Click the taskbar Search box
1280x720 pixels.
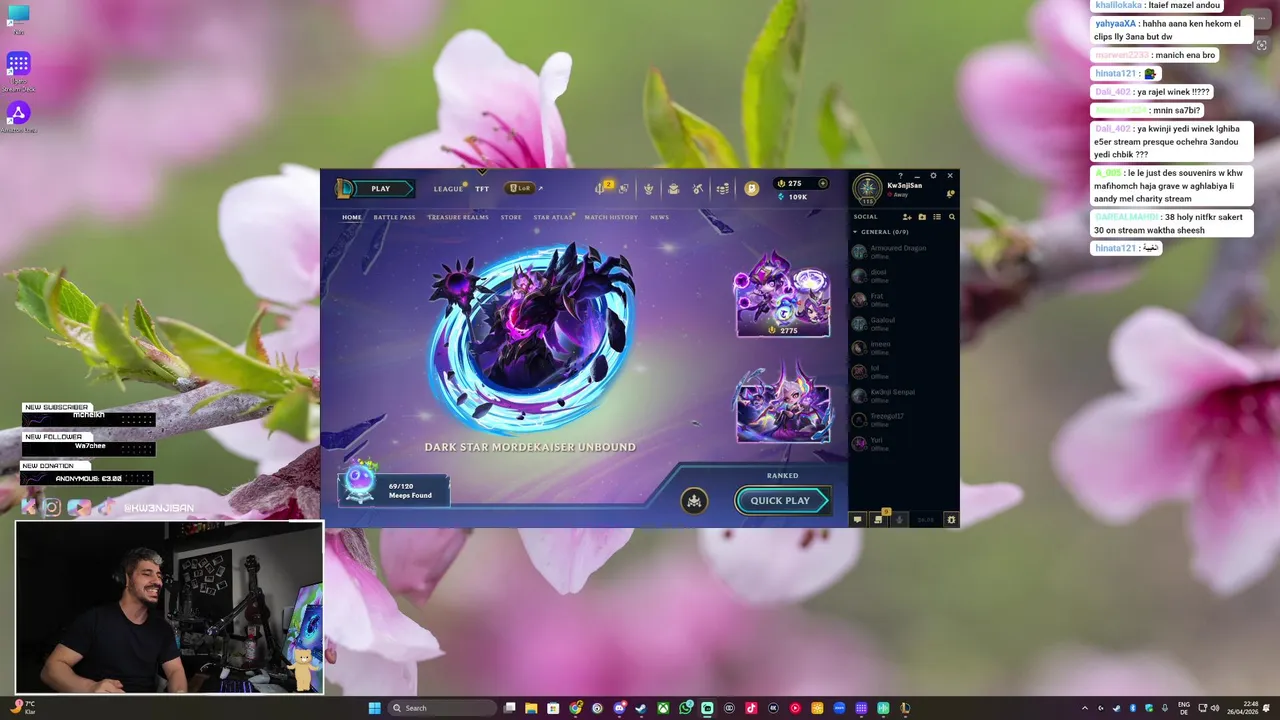(x=442, y=708)
